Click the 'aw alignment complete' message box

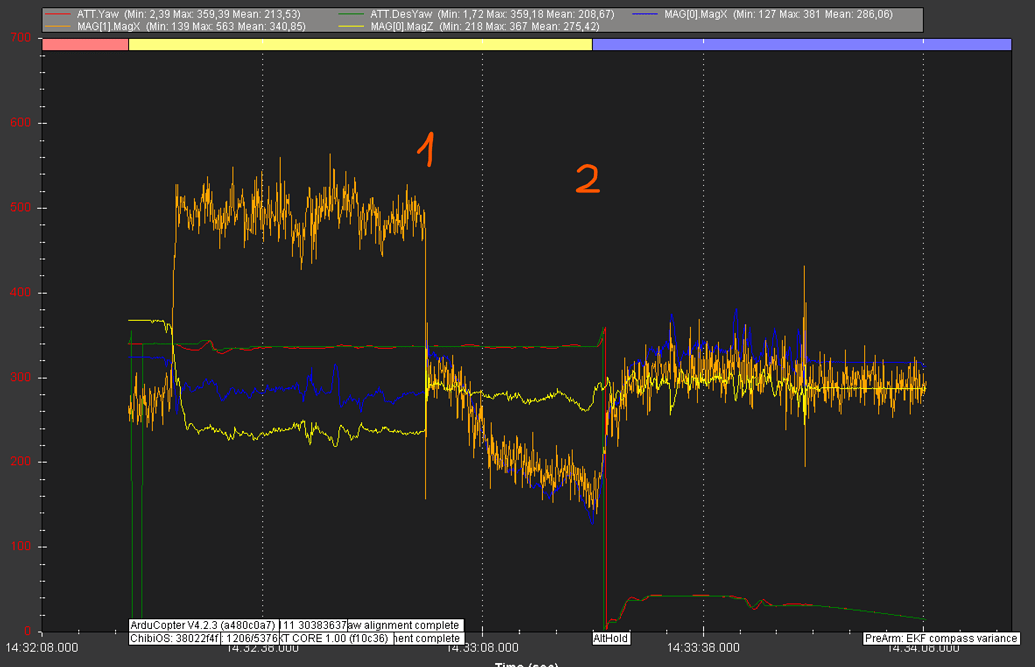click(403, 624)
